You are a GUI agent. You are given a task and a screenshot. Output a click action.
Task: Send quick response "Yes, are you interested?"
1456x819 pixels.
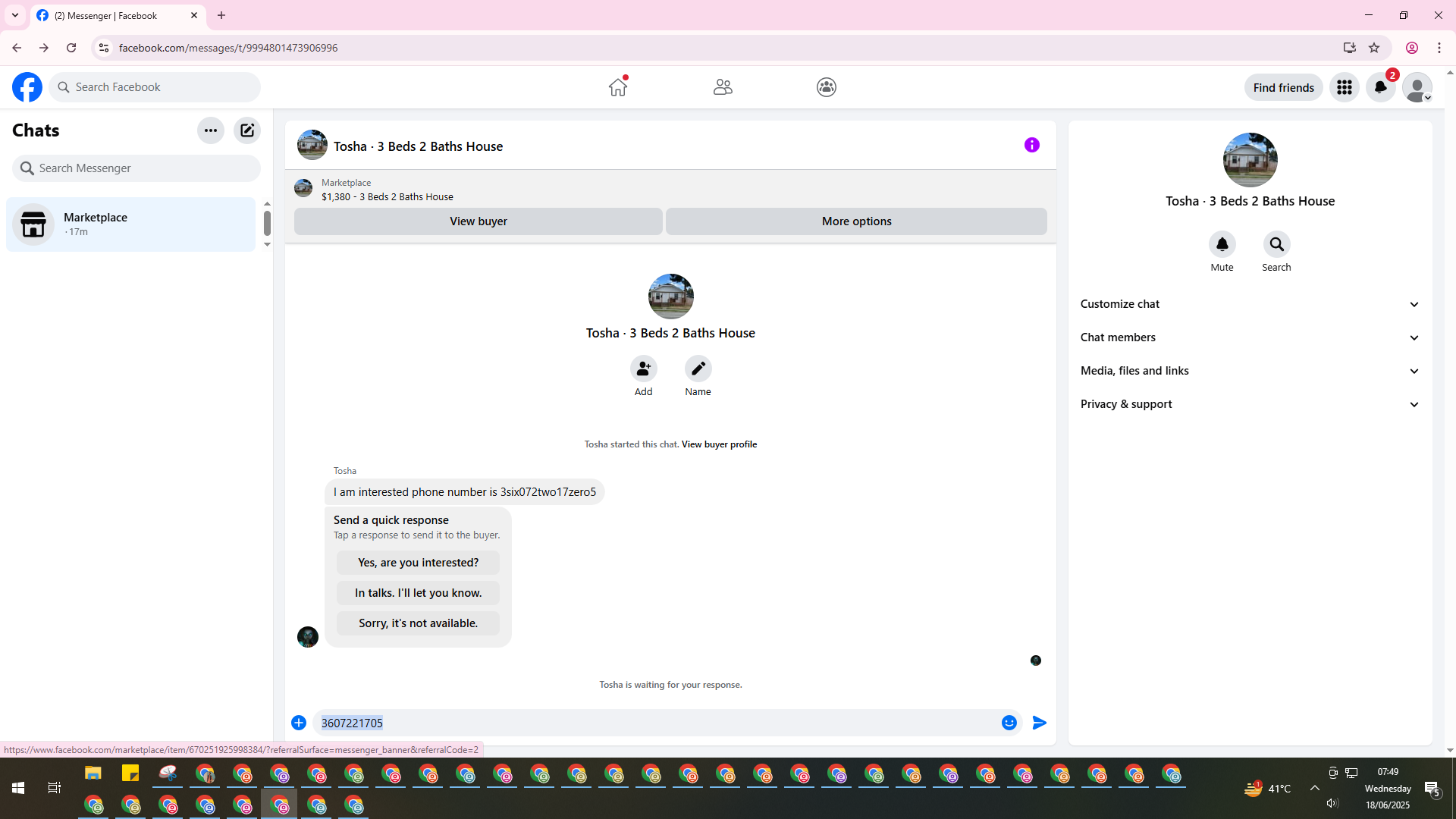(x=419, y=563)
